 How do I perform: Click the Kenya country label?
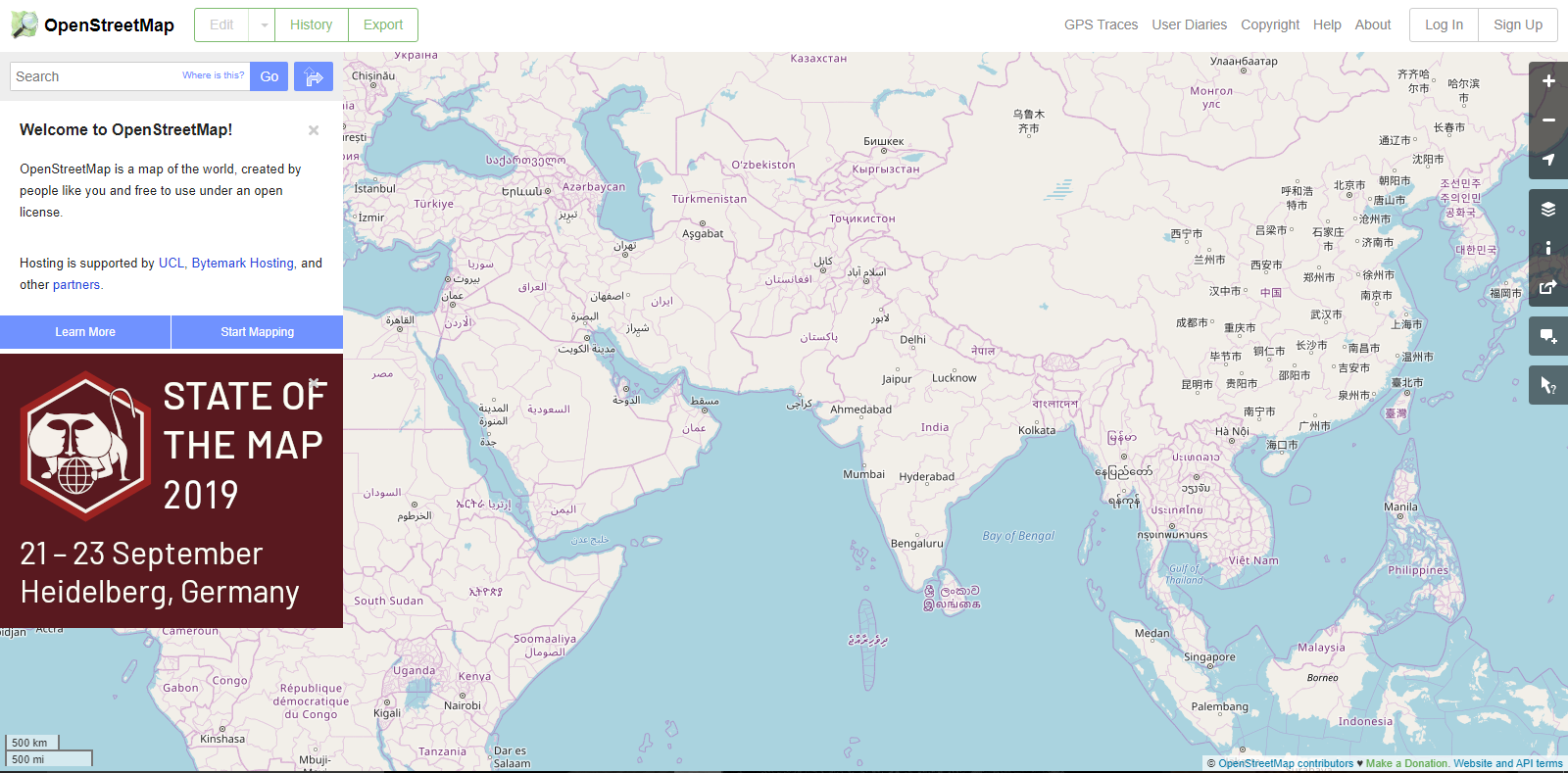(x=474, y=677)
